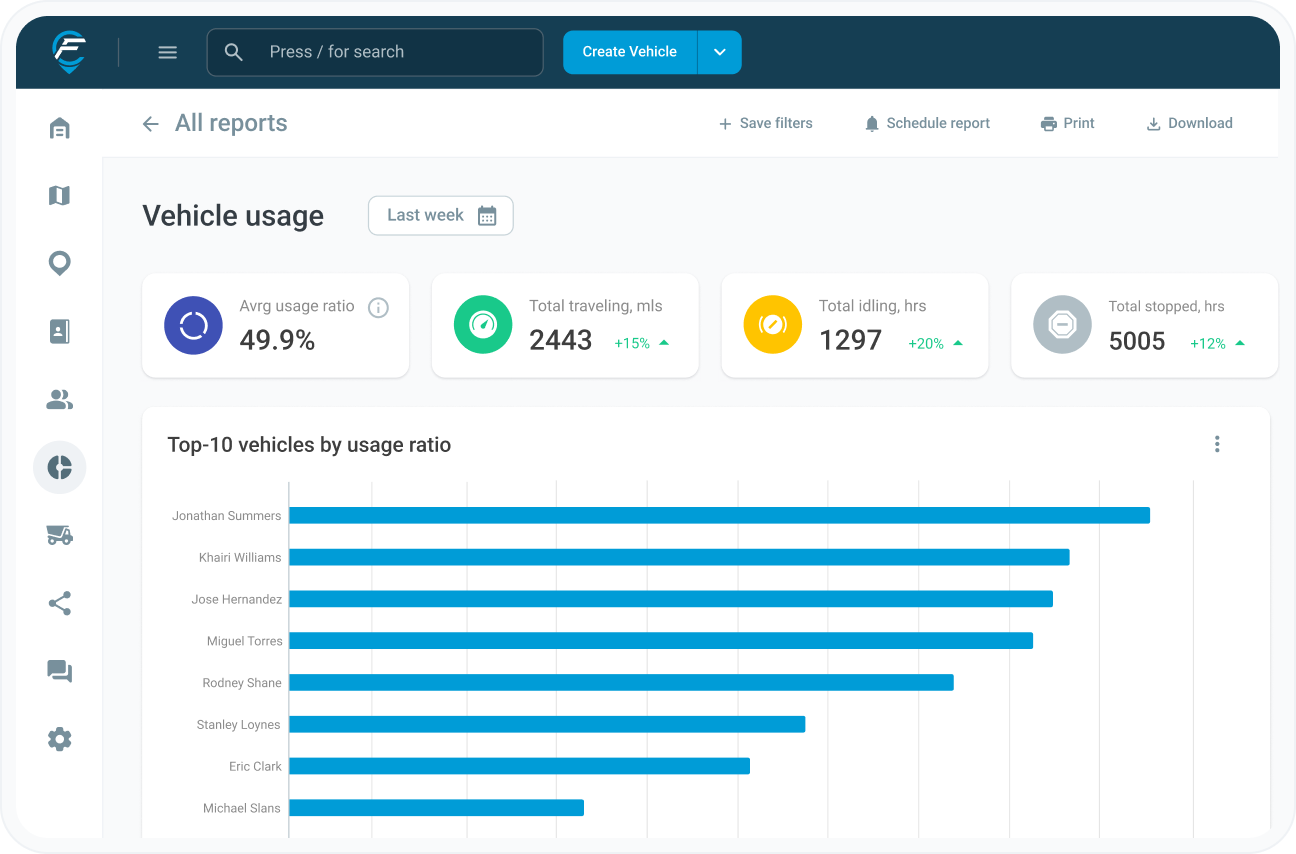This screenshot has height=854, width=1296.
Task: Go back to All reports
Action: click(231, 124)
